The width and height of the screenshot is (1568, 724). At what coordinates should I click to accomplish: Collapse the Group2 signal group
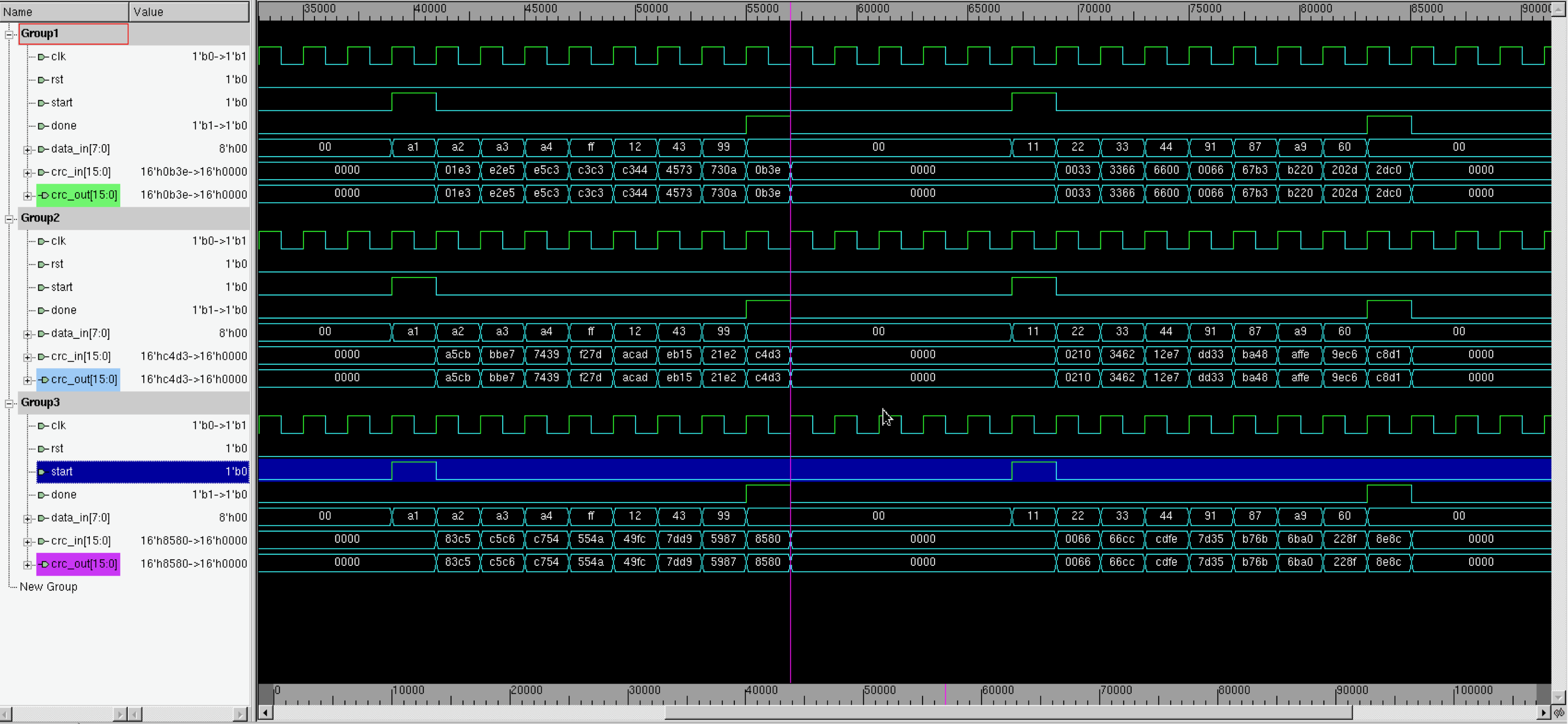coord(9,219)
